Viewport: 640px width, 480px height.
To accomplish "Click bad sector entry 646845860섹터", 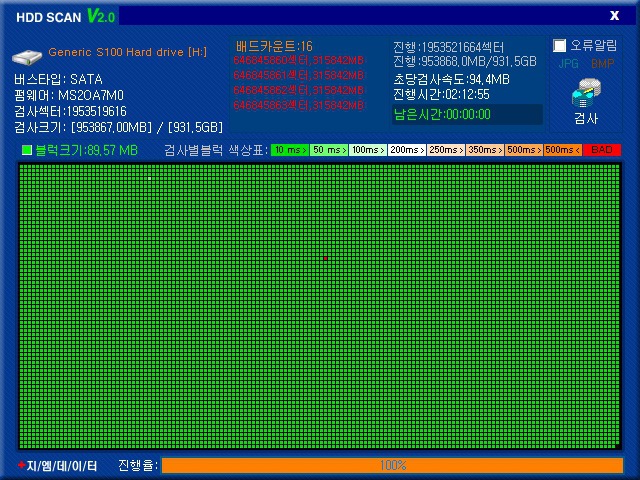I will click(298, 60).
